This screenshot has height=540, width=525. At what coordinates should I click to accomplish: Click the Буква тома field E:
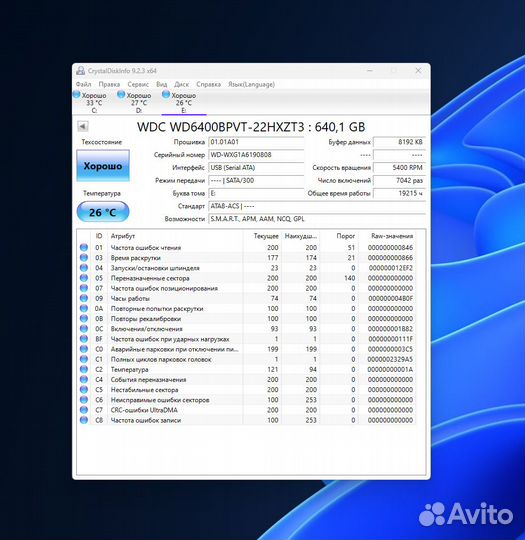point(256,193)
